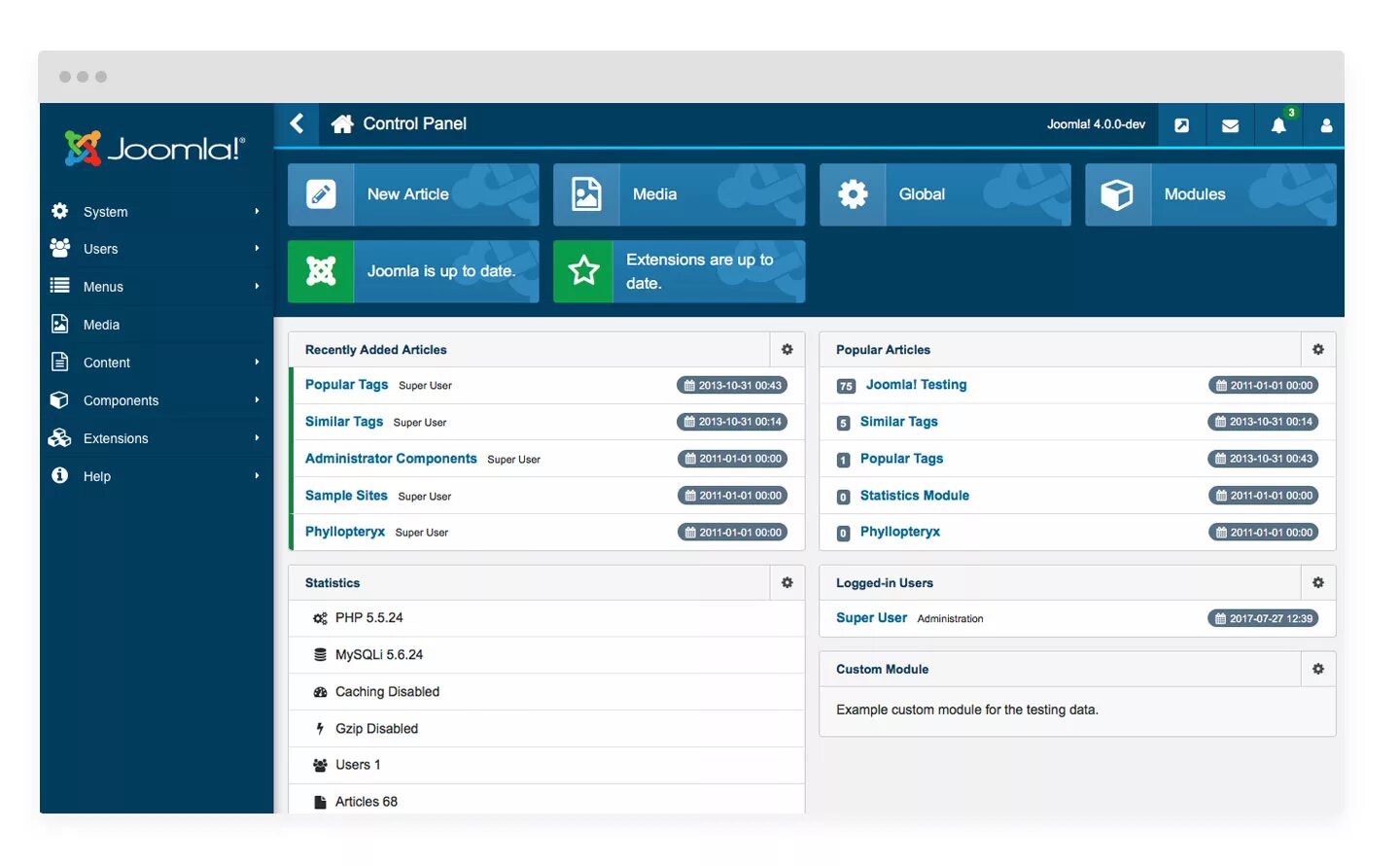Click the Extensions up-to-date star icon
Image resolution: width=1400 pixels, height=866 pixels.
coord(583,271)
